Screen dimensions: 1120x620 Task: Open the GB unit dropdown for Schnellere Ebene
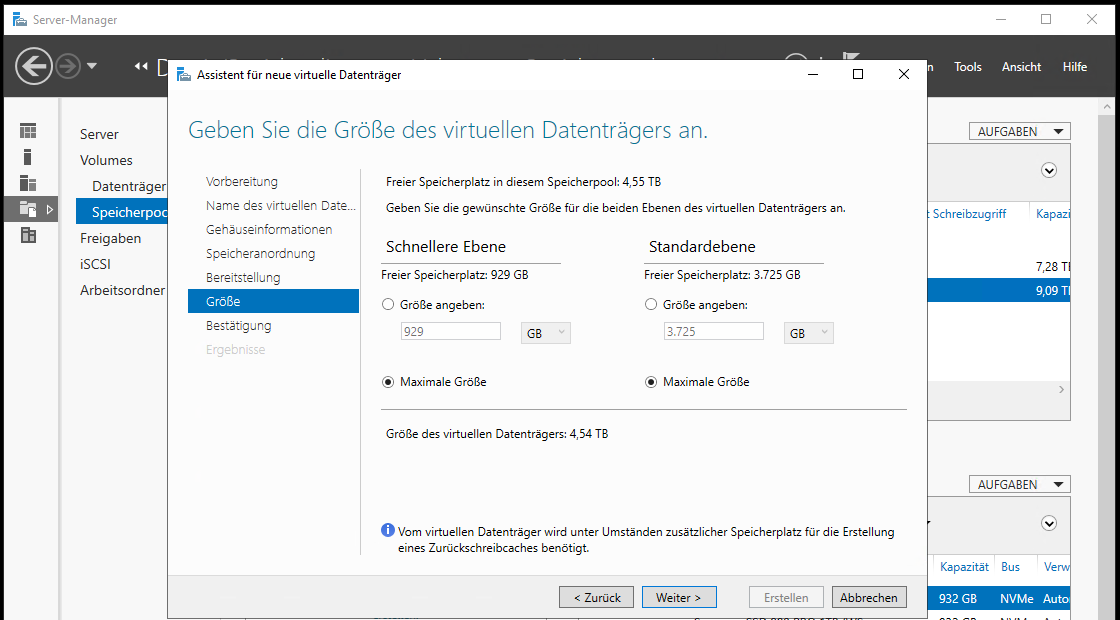(546, 333)
